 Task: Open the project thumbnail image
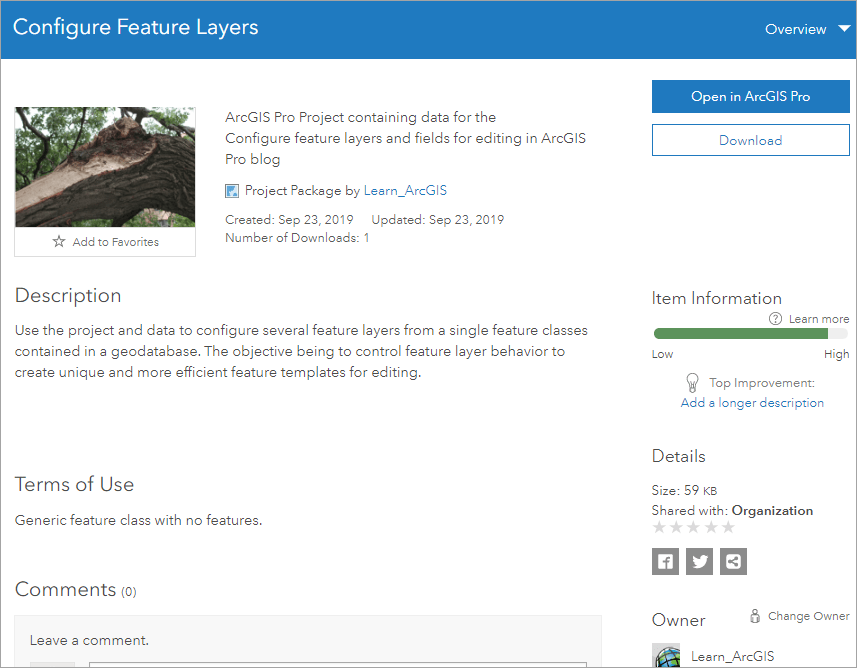pyautogui.click(x=104, y=166)
